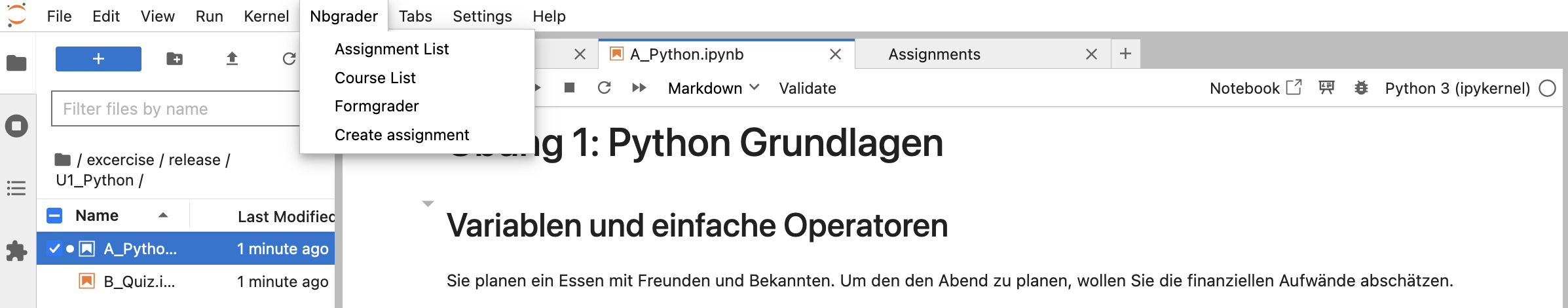Toggle the select-all files checkbox

pyautogui.click(x=54, y=216)
